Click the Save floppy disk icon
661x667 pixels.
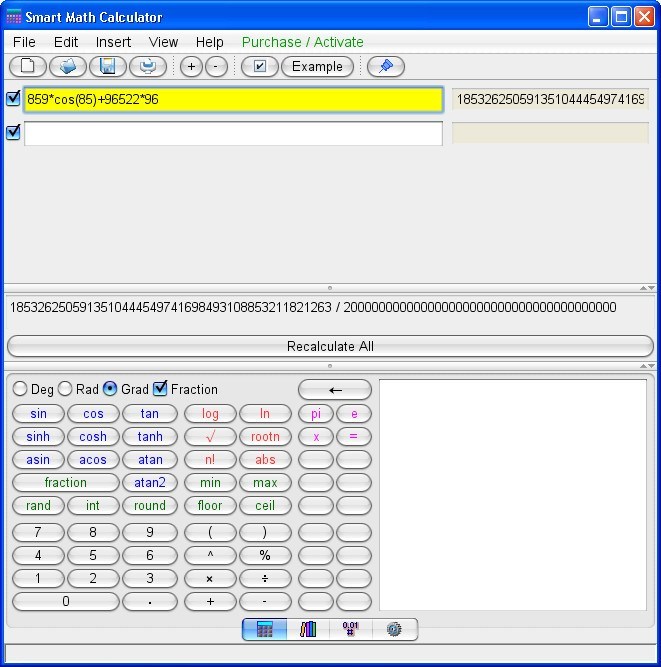(x=108, y=66)
